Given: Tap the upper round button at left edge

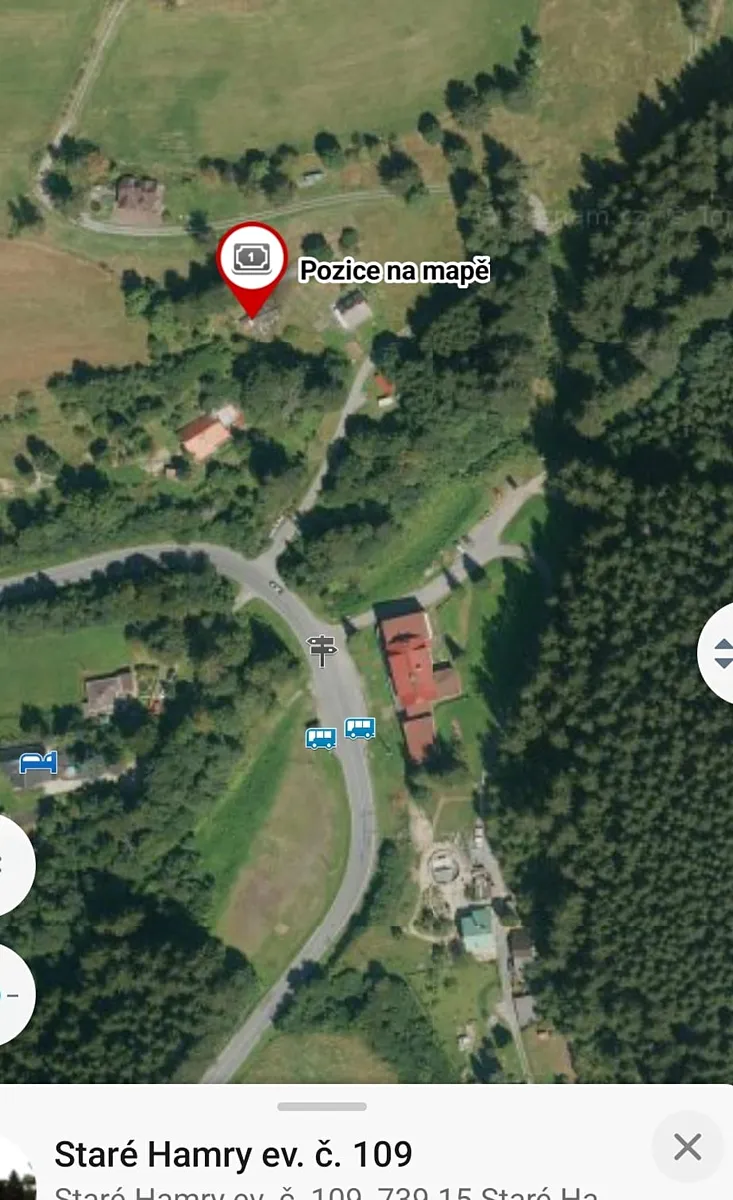Looking at the screenshot, I should 12,865.
